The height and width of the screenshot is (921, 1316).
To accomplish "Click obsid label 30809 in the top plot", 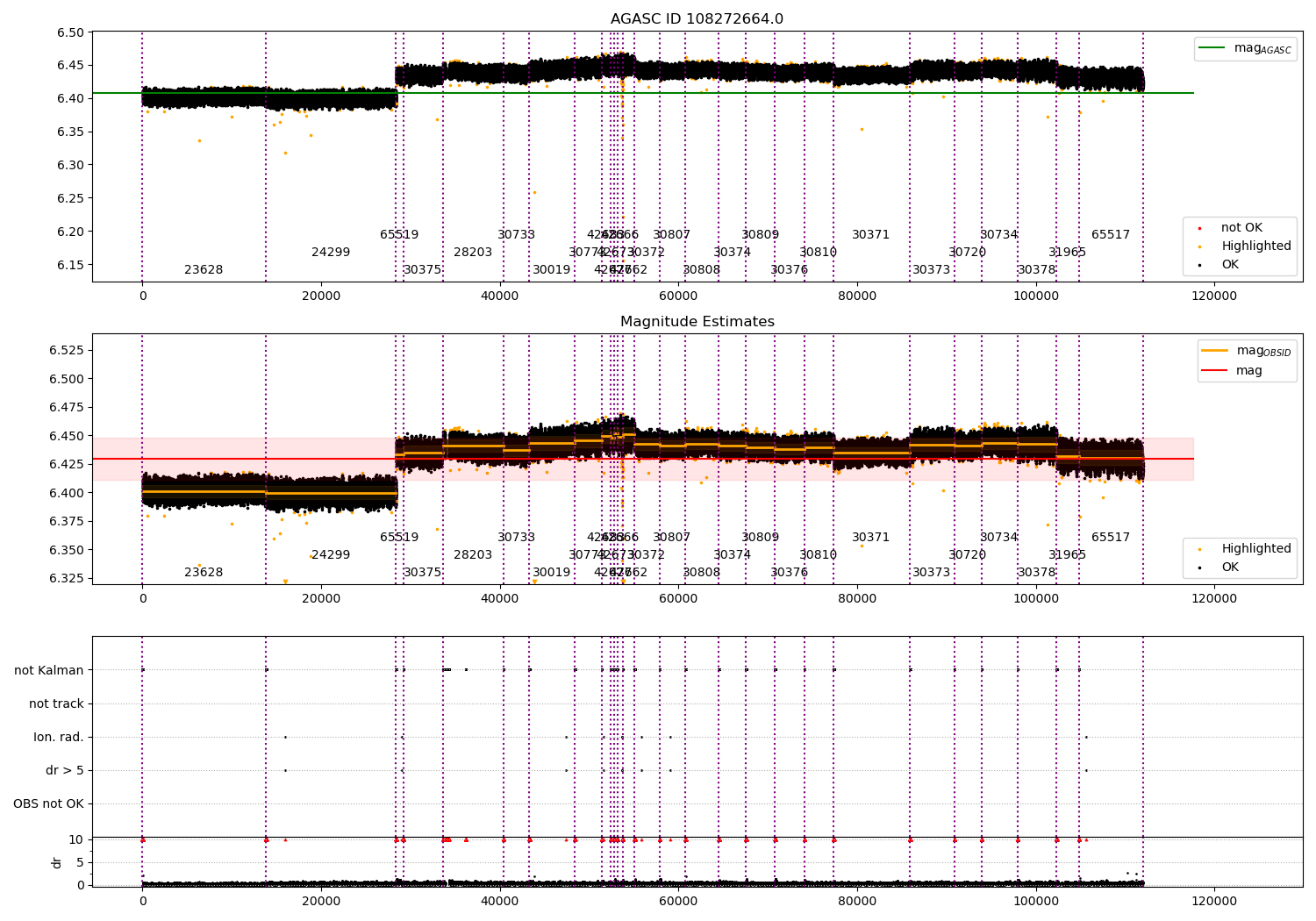I will pyautogui.click(x=761, y=235).
